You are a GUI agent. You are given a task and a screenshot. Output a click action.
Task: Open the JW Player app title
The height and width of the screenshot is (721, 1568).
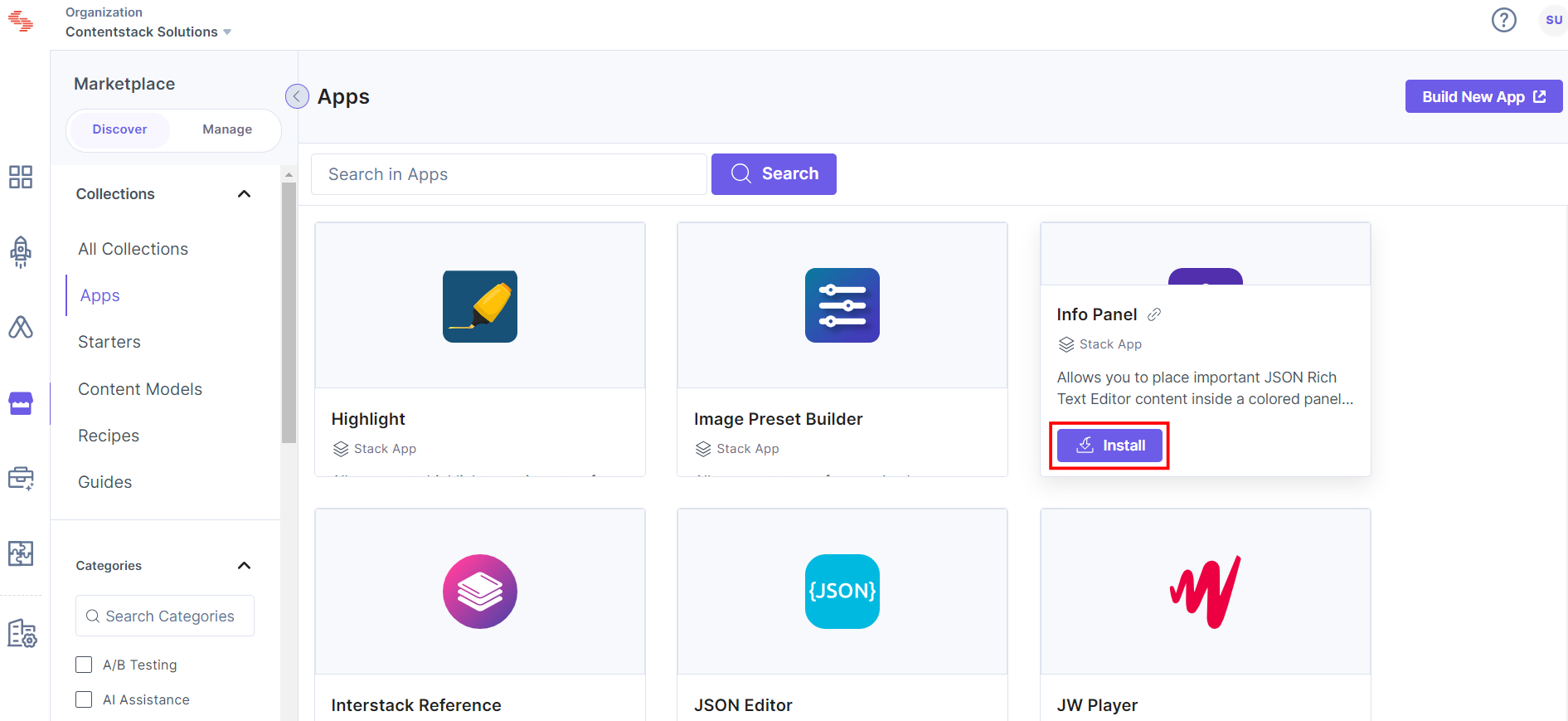point(1096,705)
